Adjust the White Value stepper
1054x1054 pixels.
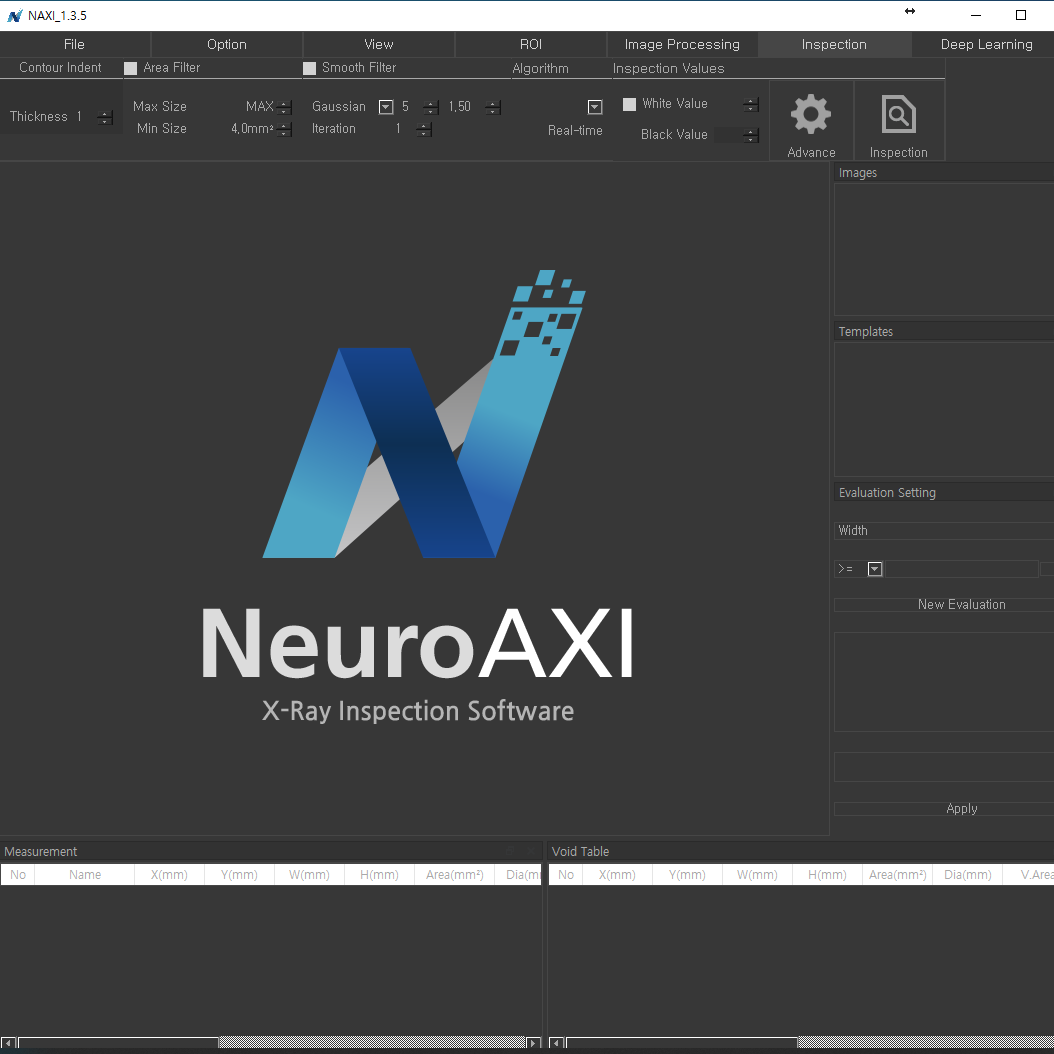pyautogui.click(x=751, y=104)
